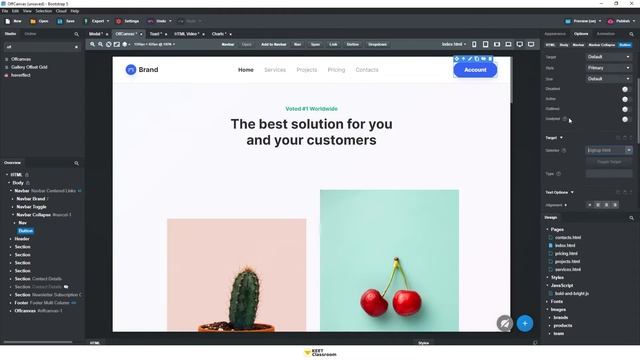Switch to the Charts design tab
Viewport: 640px width, 360px height.
(x=218, y=34)
